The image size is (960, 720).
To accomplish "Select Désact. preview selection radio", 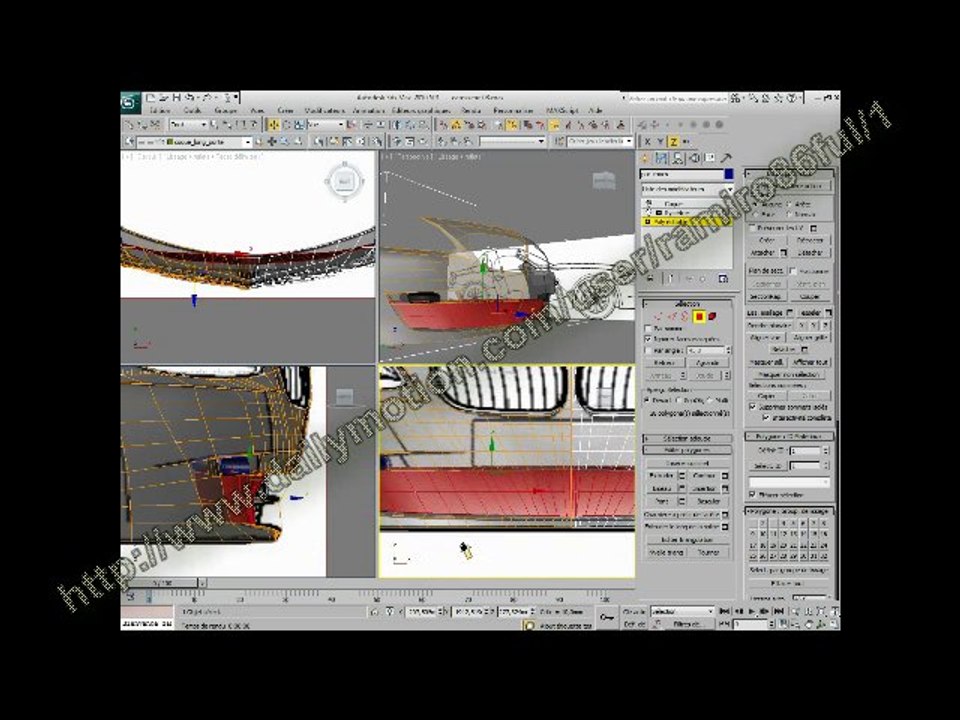I will click(x=648, y=400).
